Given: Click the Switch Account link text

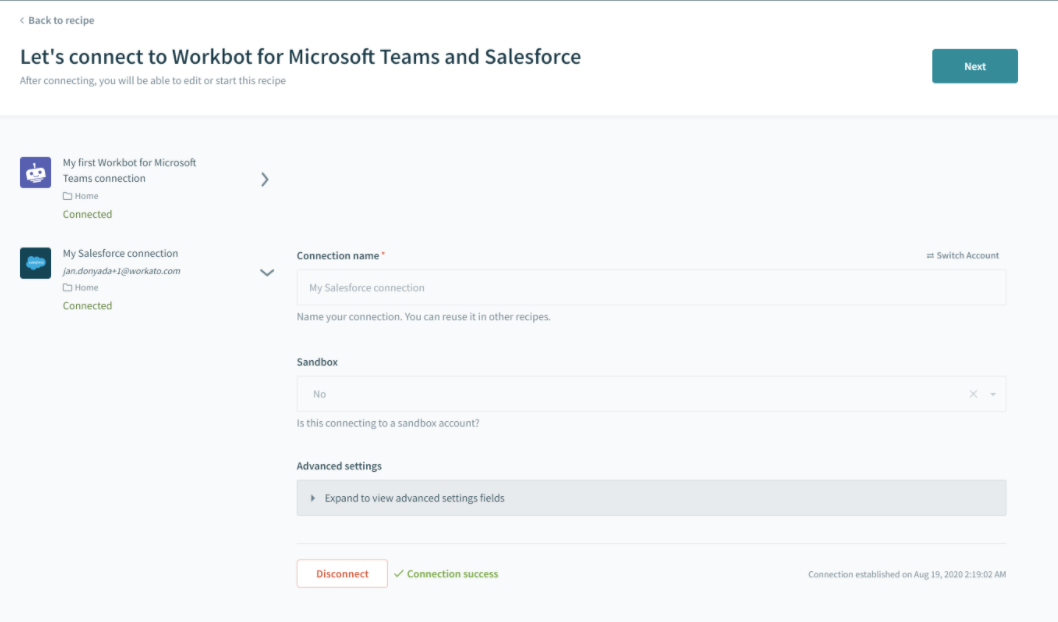Looking at the screenshot, I should [x=967, y=256].
